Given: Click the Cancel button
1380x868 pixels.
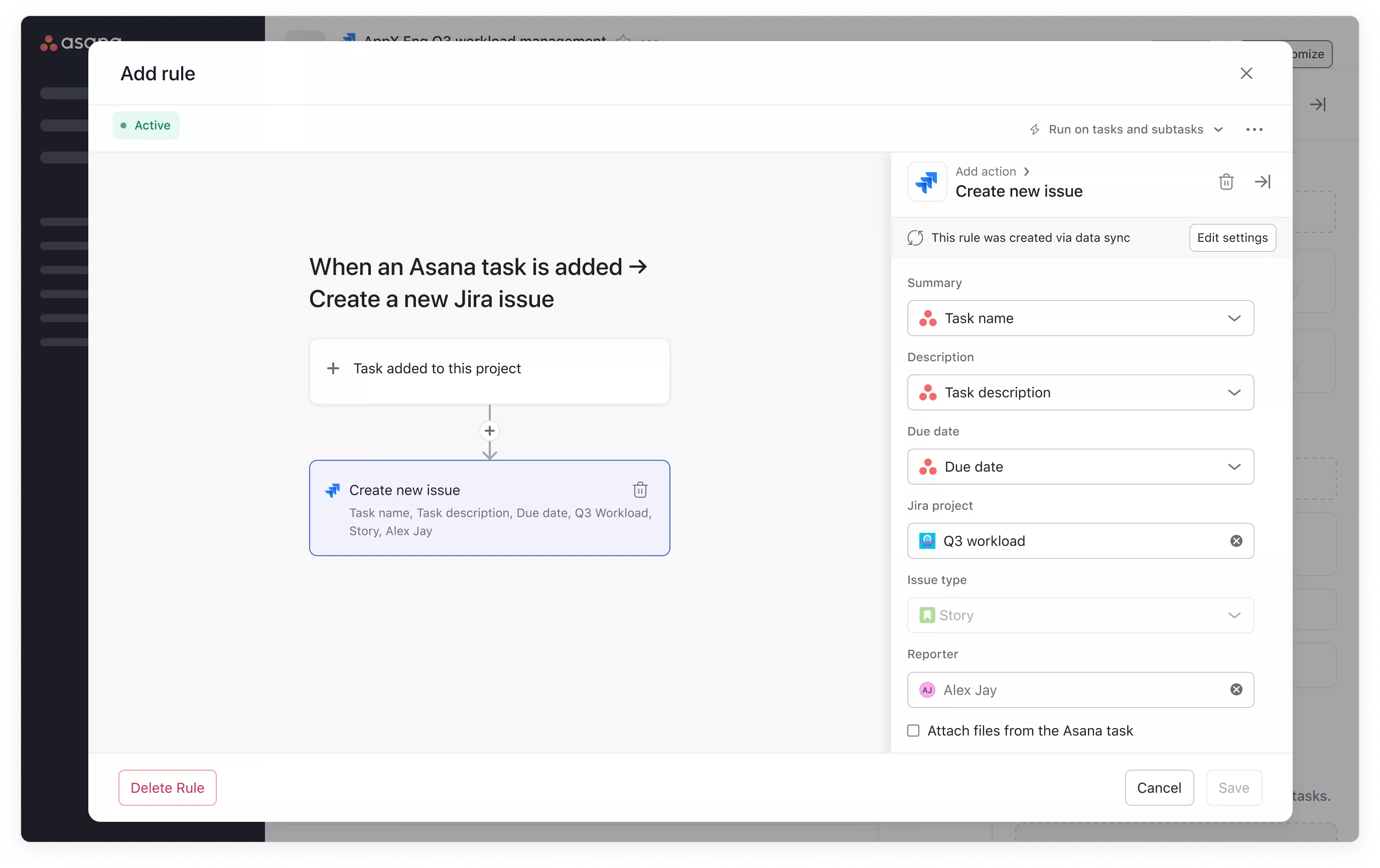Looking at the screenshot, I should tap(1158, 788).
